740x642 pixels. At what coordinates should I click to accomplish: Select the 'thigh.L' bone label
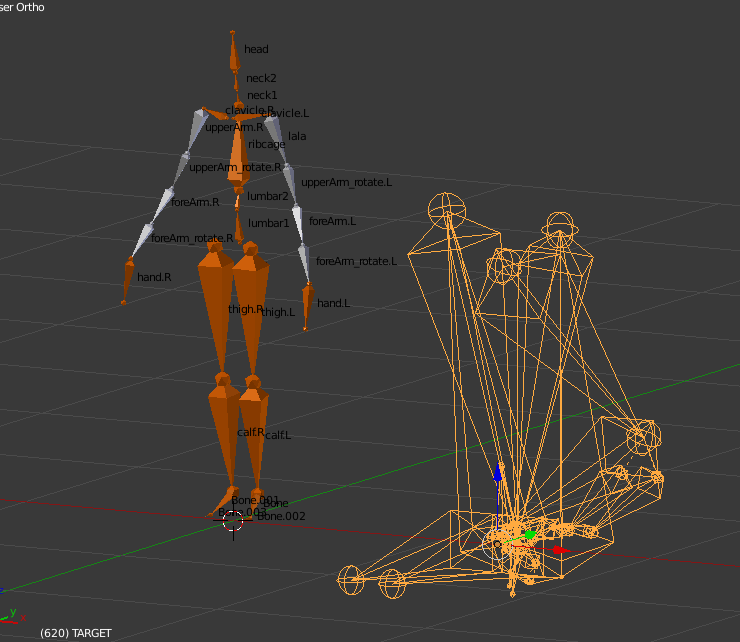point(279,313)
